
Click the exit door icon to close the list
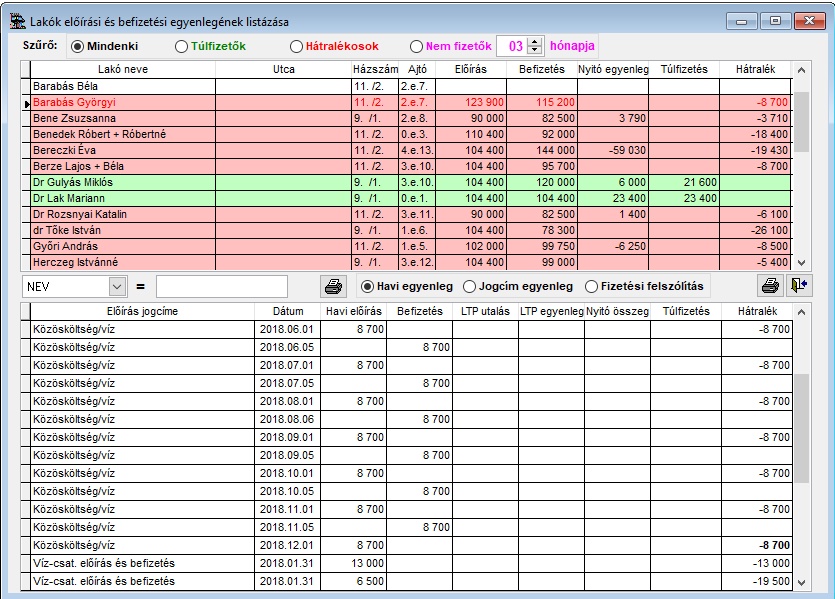(797, 286)
